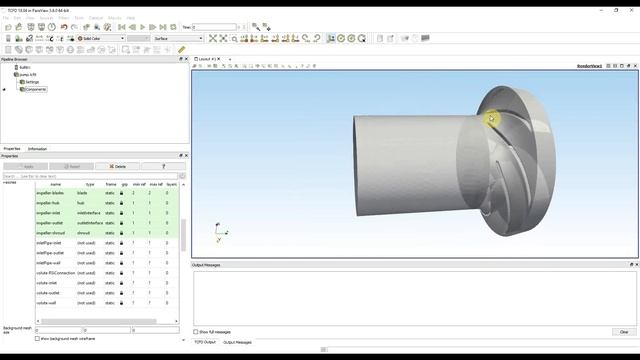Image resolution: width=640 pixels, height=360 pixels.
Task: Enable show background mesh wireframe checkbox
Action: (x=37, y=339)
